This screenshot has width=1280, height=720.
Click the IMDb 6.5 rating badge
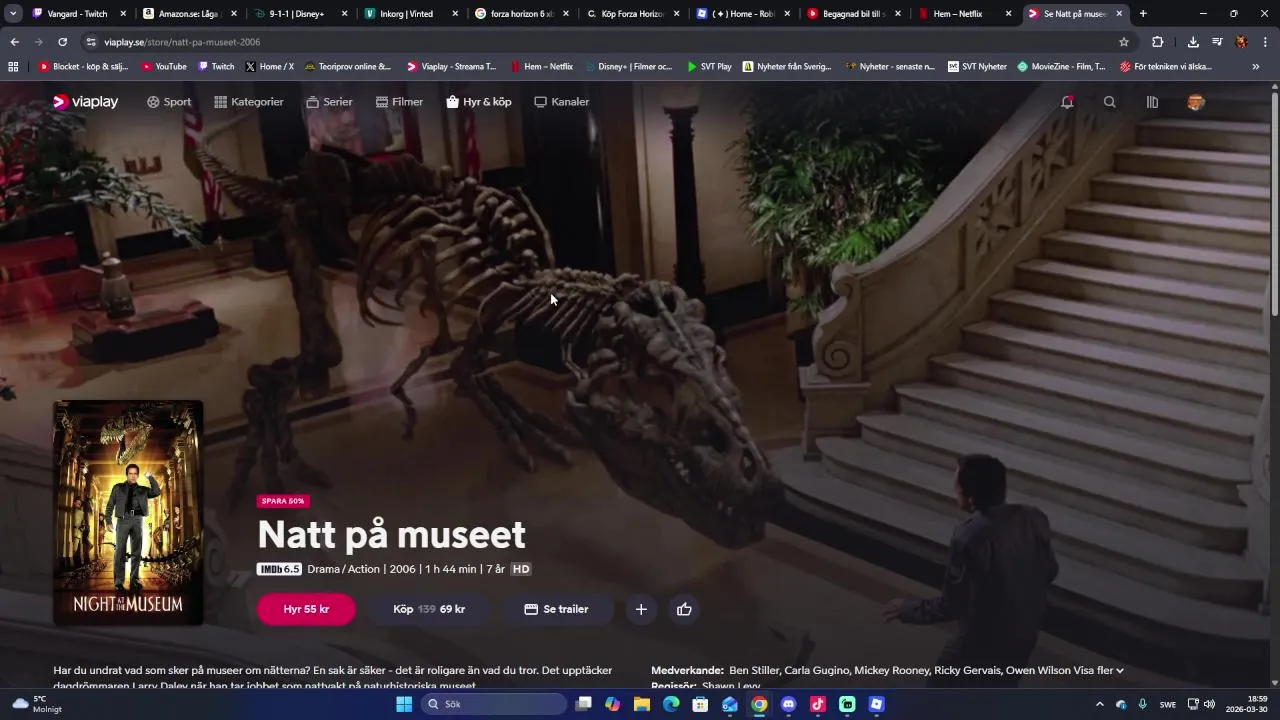pyautogui.click(x=279, y=569)
